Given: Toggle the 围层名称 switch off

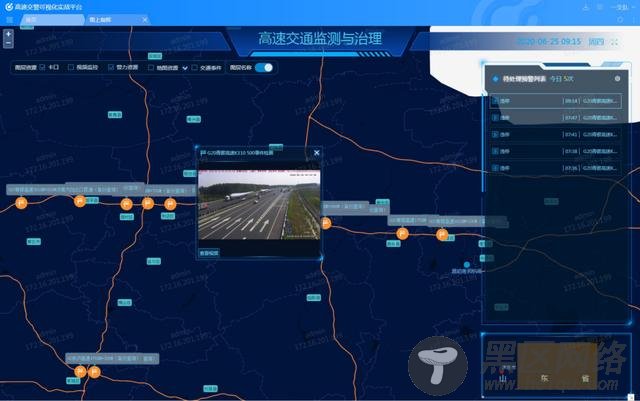Looking at the screenshot, I should [264, 68].
